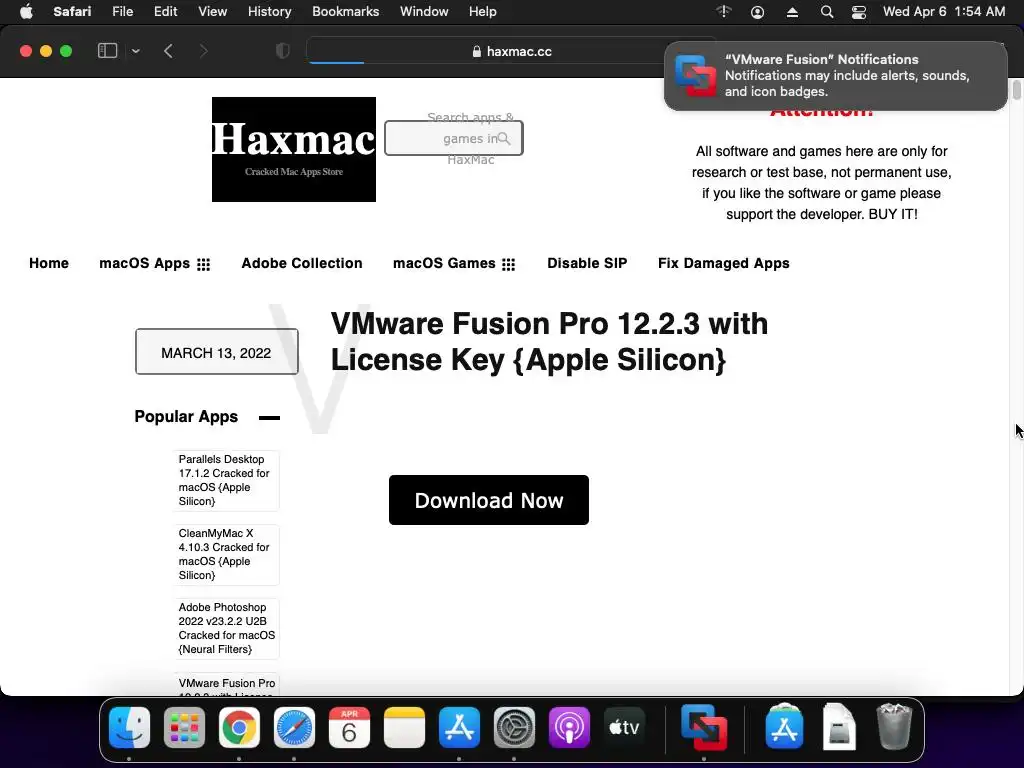Image resolution: width=1024 pixels, height=768 pixels.
Task: Click the network status icon in menu bar
Action: pos(724,12)
